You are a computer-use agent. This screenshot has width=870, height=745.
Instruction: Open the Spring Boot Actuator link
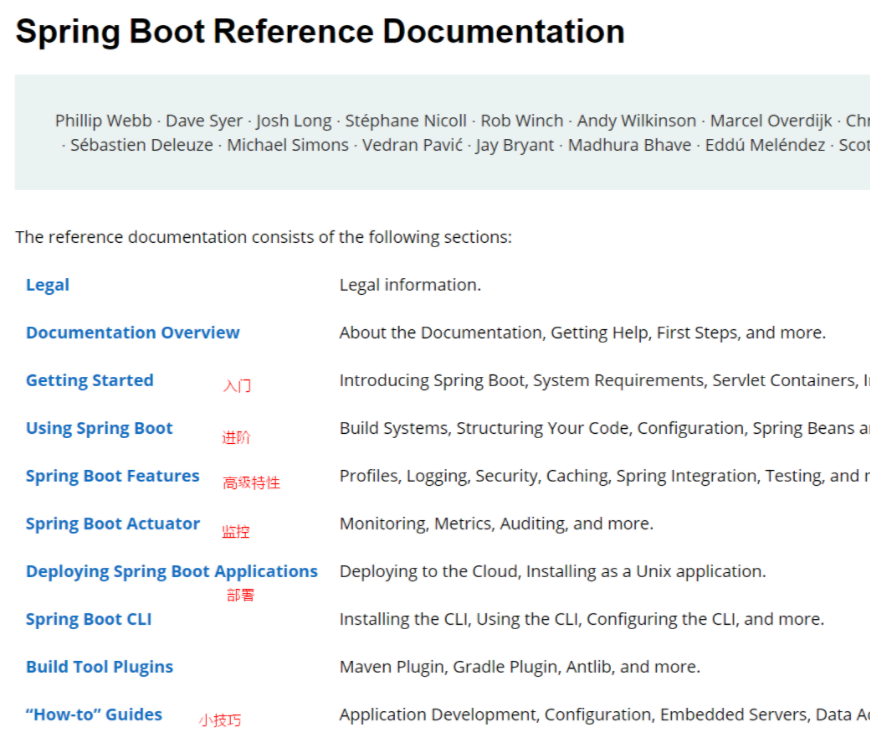coord(113,524)
